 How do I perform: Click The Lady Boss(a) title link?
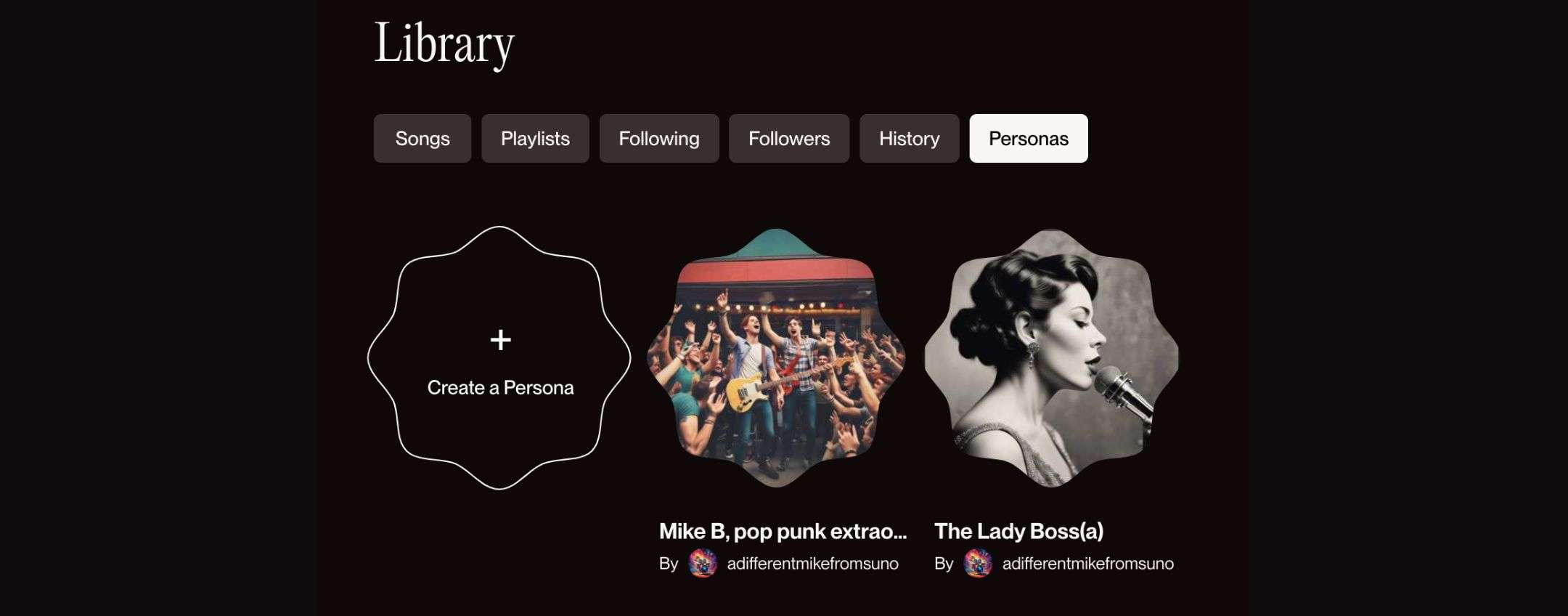[1018, 532]
